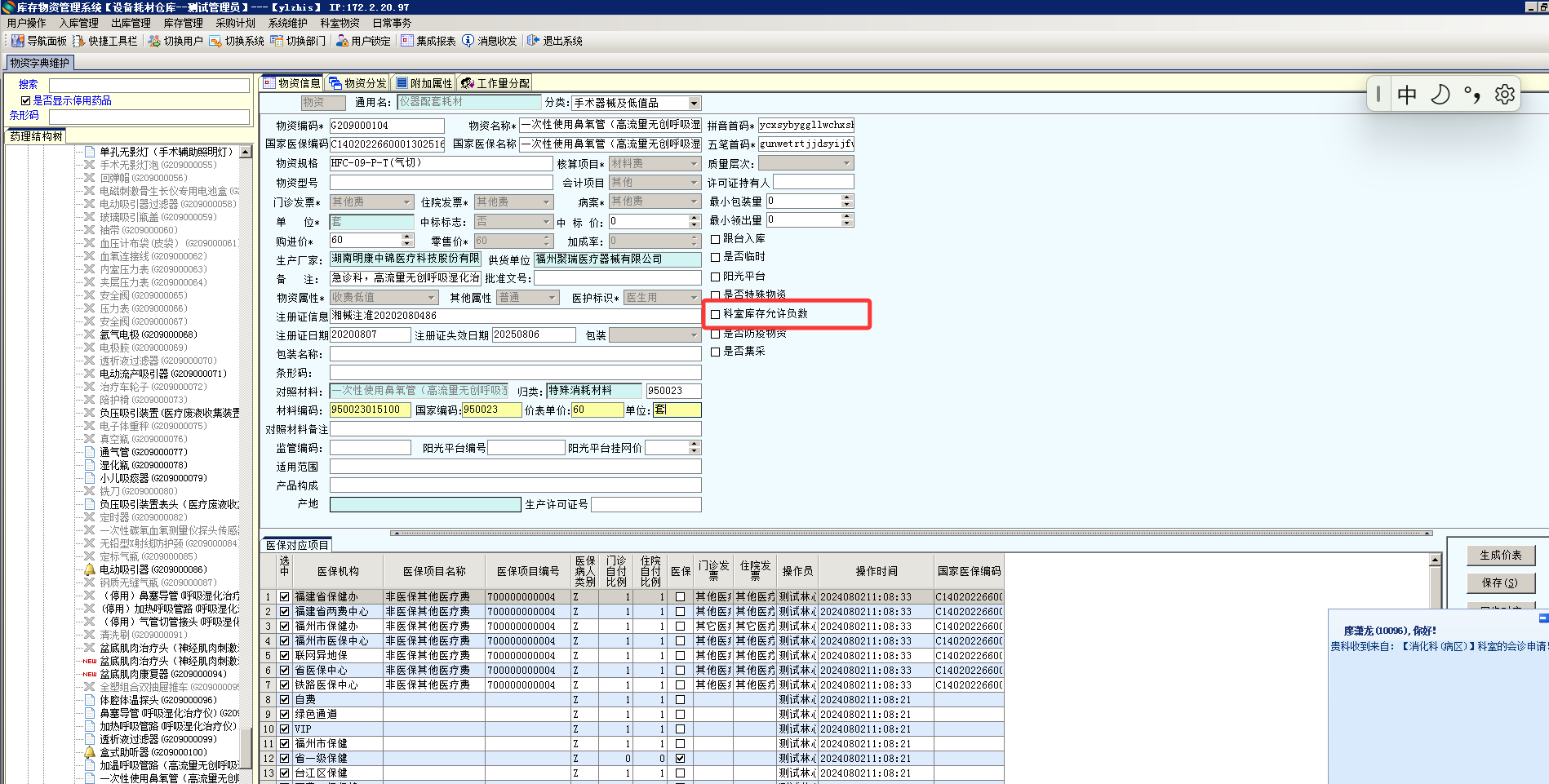Enable the 科室库存允许负数 checkbox
The height and width of the screenshot is (784, 1549).
(716, 314)
